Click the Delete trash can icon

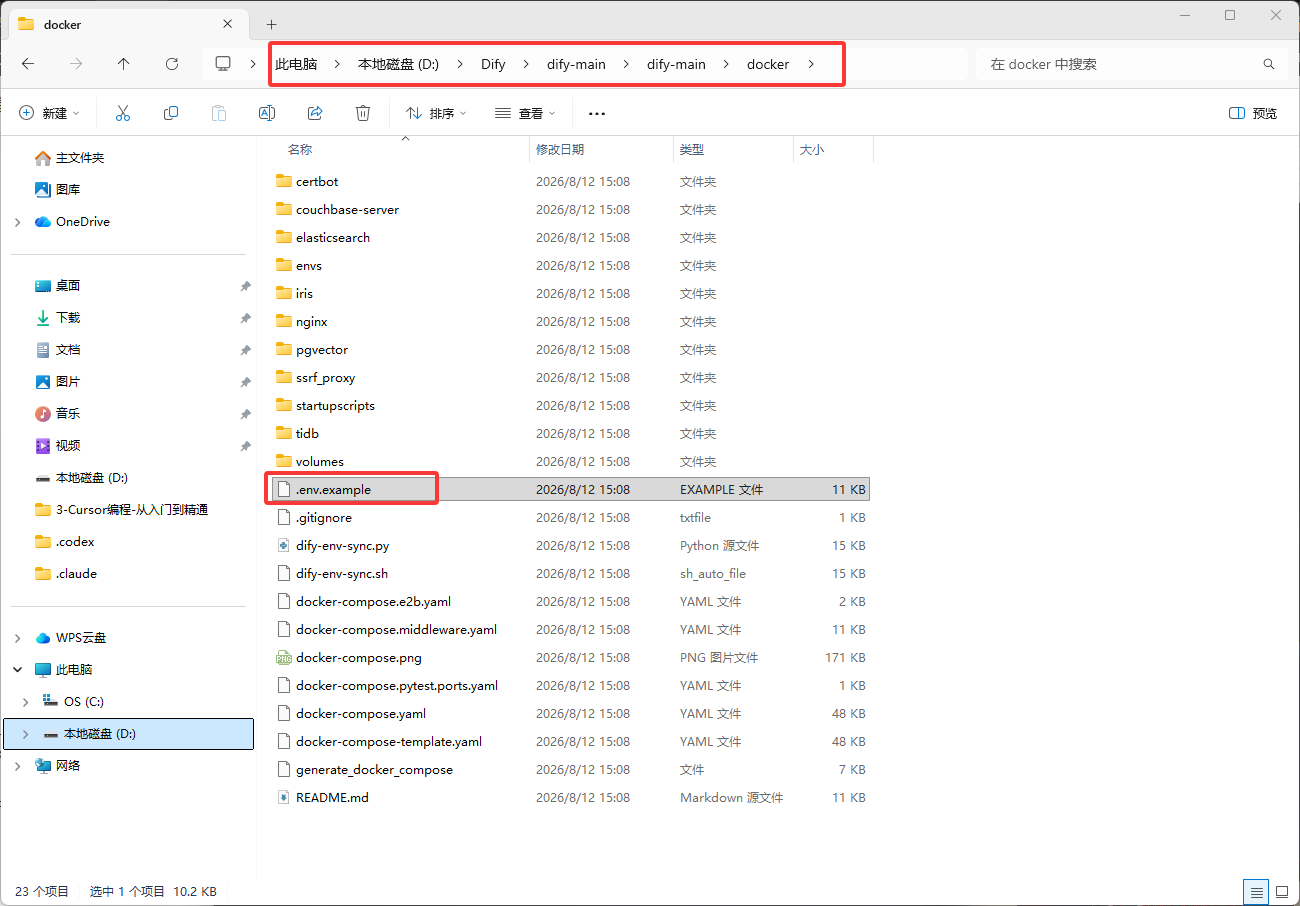363,114
